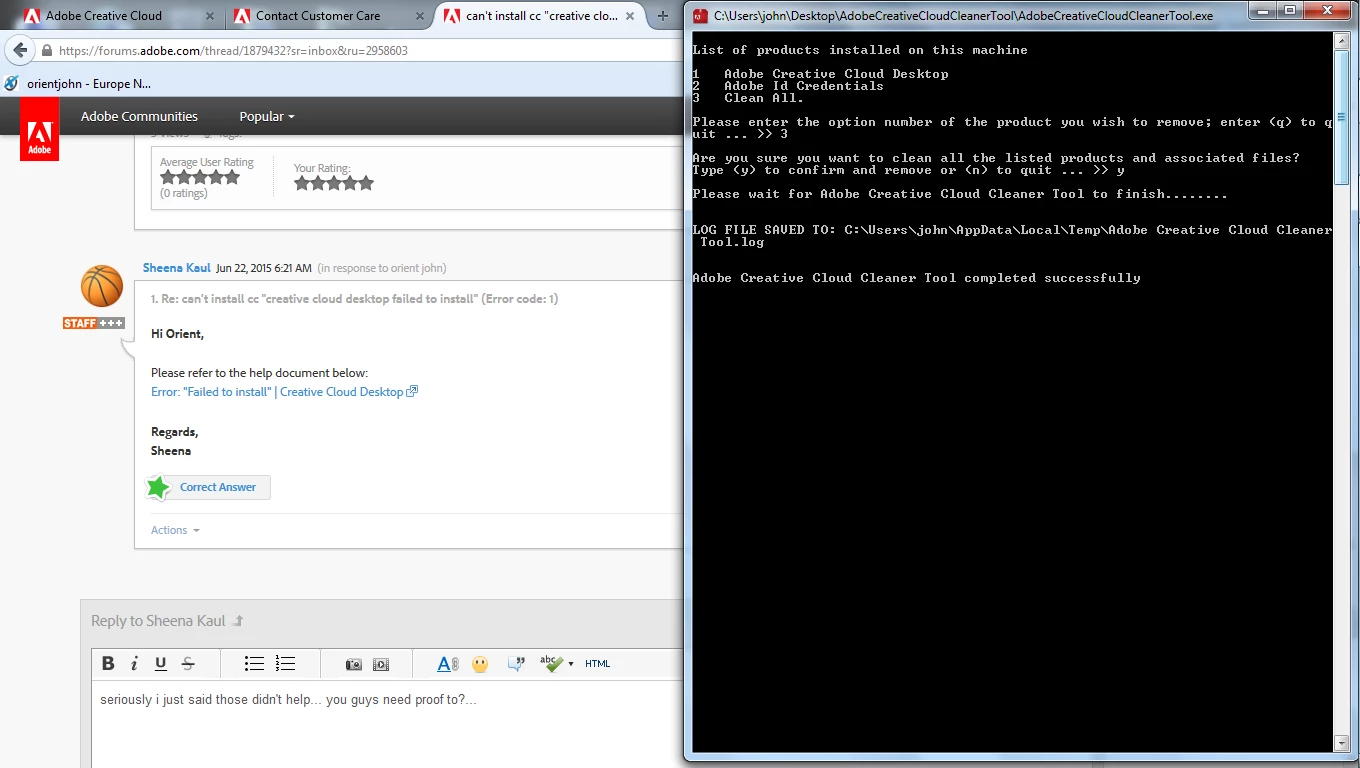Open the emoticon picker
1360x768 pixels.
coord(480,664)
